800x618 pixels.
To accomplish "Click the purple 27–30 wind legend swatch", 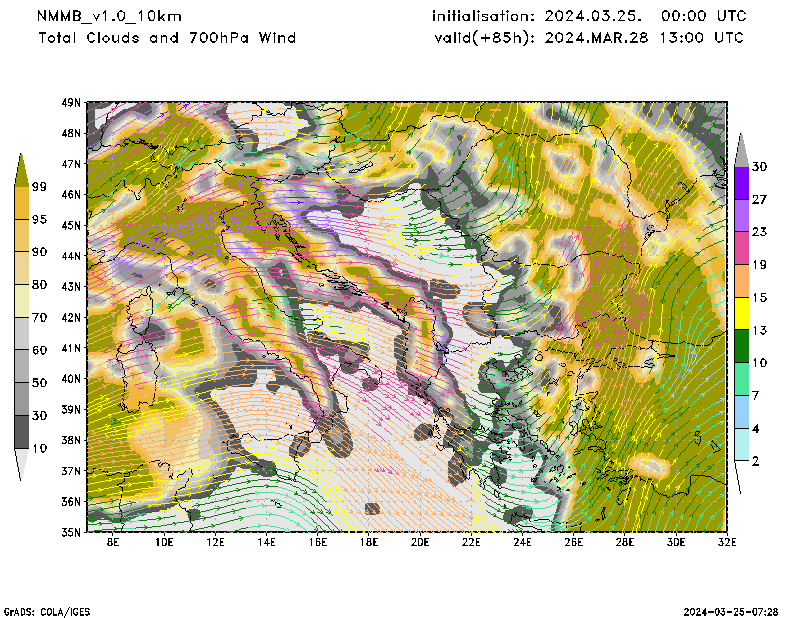I will (x=742, y=183).
